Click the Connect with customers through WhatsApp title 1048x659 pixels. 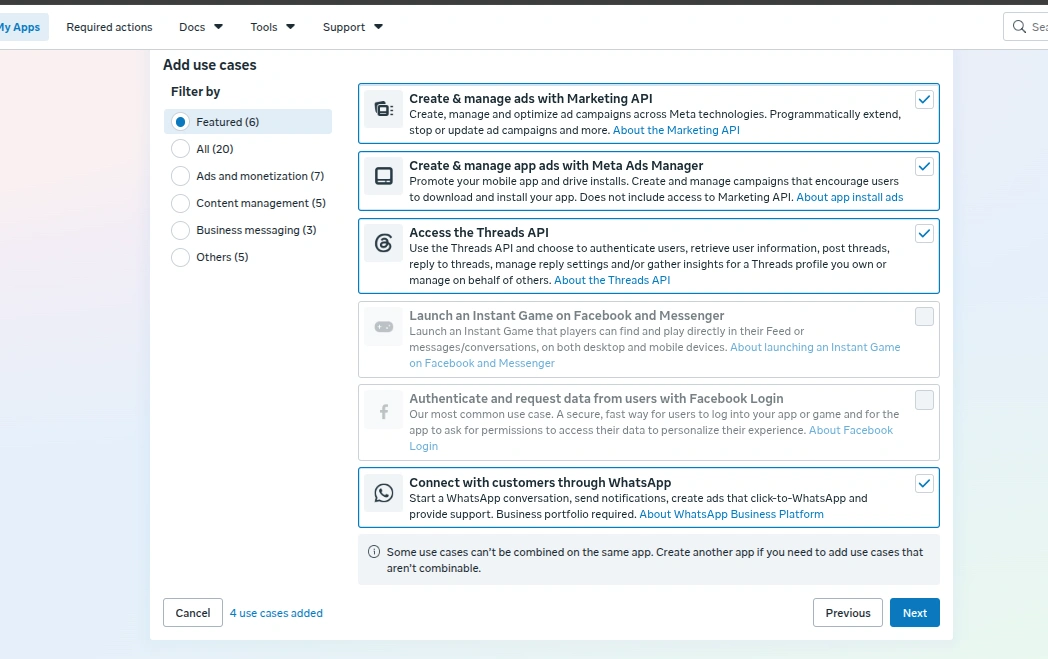point(540,482)
